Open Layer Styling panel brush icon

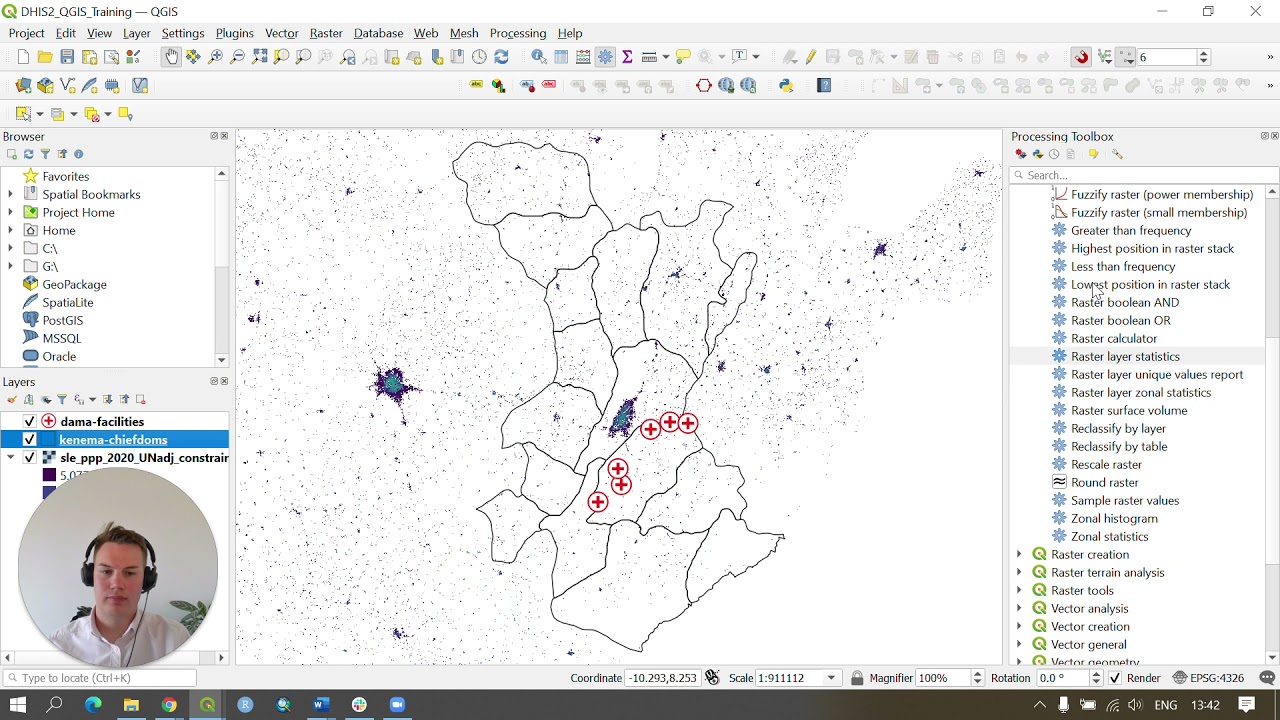click(x=11, y=399)
